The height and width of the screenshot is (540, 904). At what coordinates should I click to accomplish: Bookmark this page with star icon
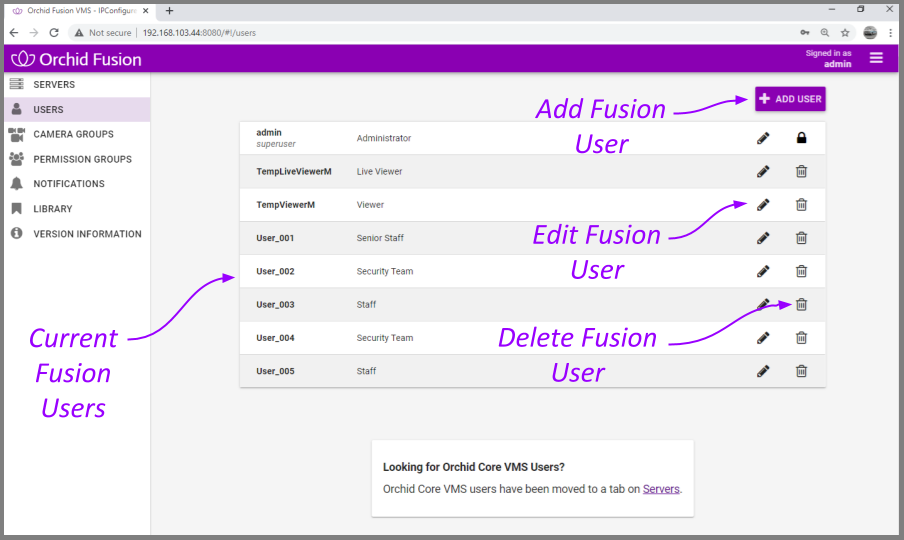click(x=845, y=33)
